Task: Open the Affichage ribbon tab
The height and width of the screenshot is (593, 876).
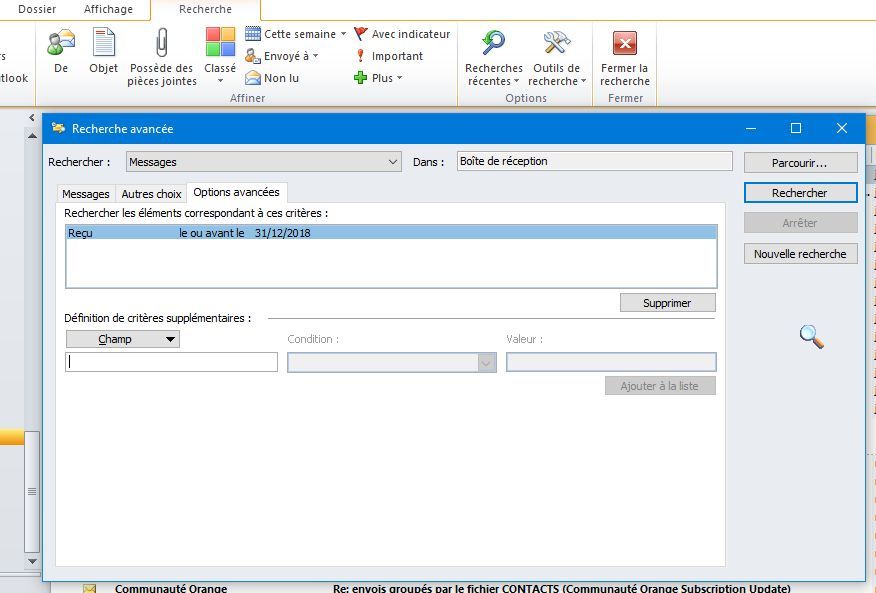Action: pos(108,9)
